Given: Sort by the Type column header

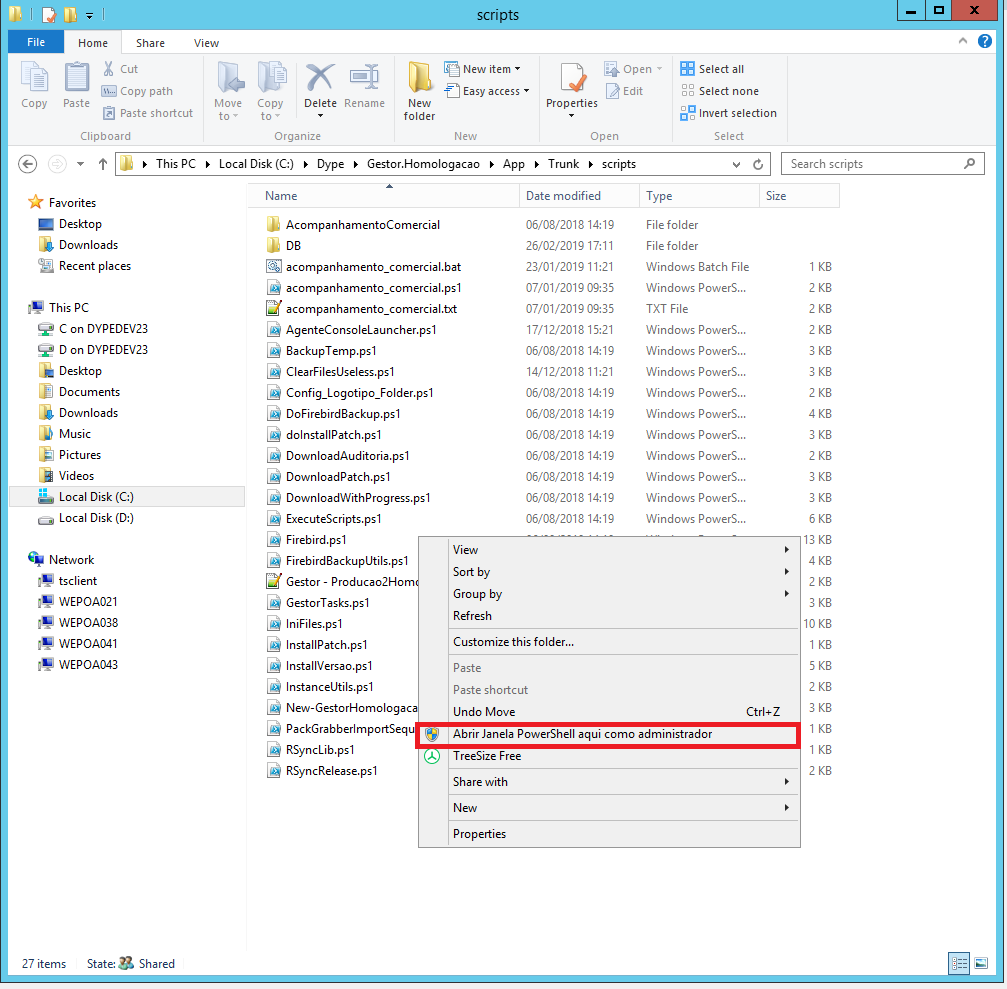Looking at the screenshot, I should (699, 197).
